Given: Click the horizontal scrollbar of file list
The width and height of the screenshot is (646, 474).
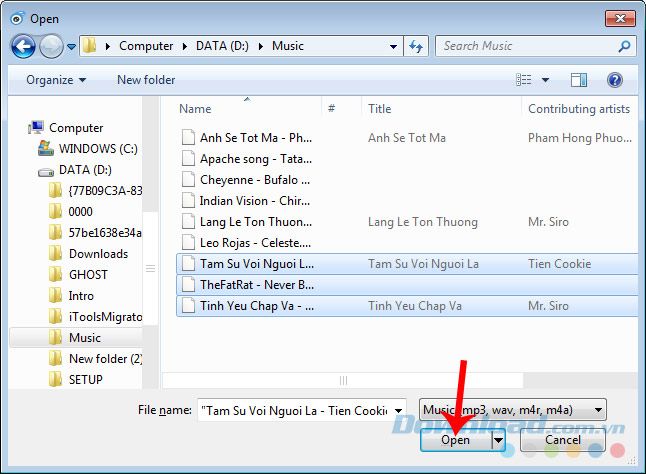Looking at the screenshot, I should [343, 381].
